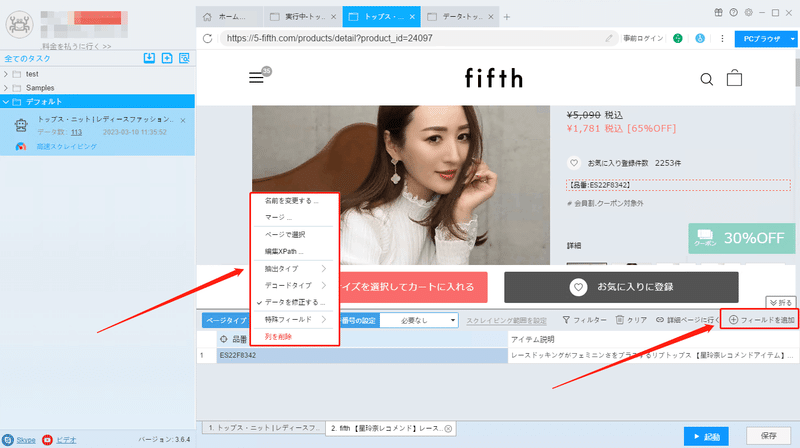Click the フィルター button
This screenshot has width=800, height=448.
pos(585,320)
